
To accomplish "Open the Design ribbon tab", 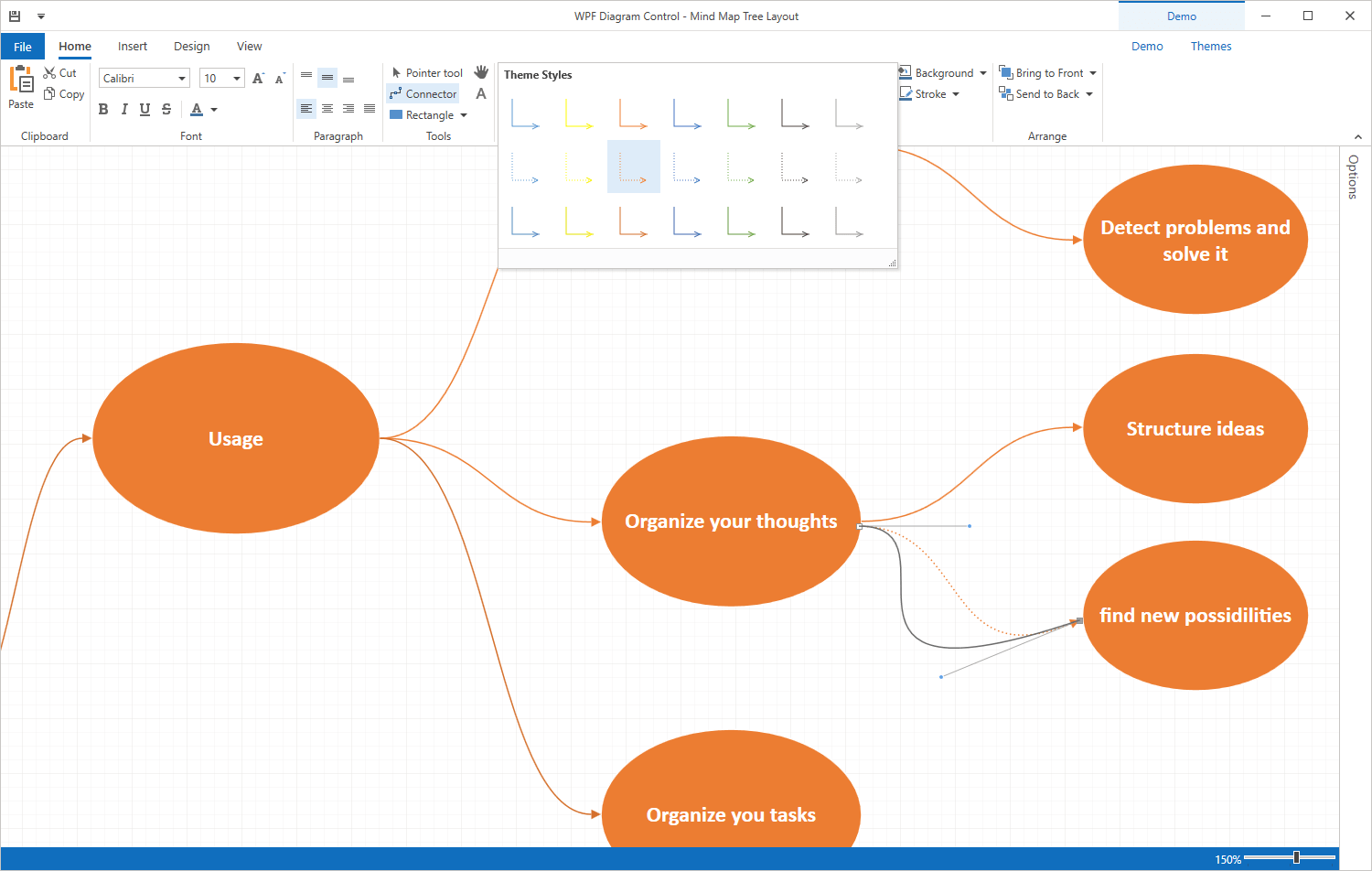I will point(191,47).
